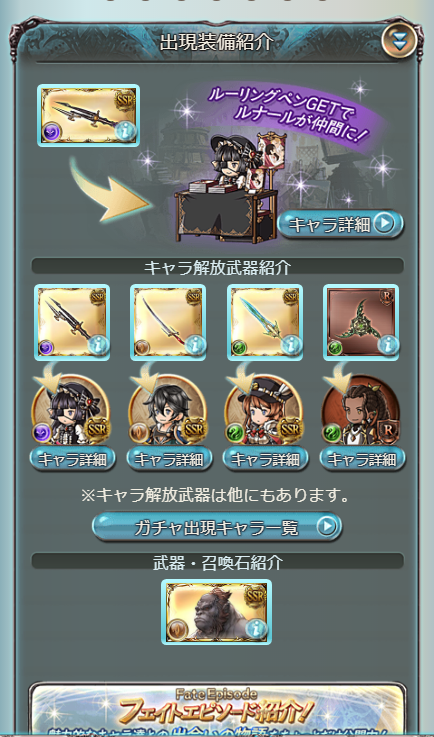Open キャラ詳細 beside the ルナール banner
The height and width of the screenshot is (737, 434).
[x=340, y=225]
